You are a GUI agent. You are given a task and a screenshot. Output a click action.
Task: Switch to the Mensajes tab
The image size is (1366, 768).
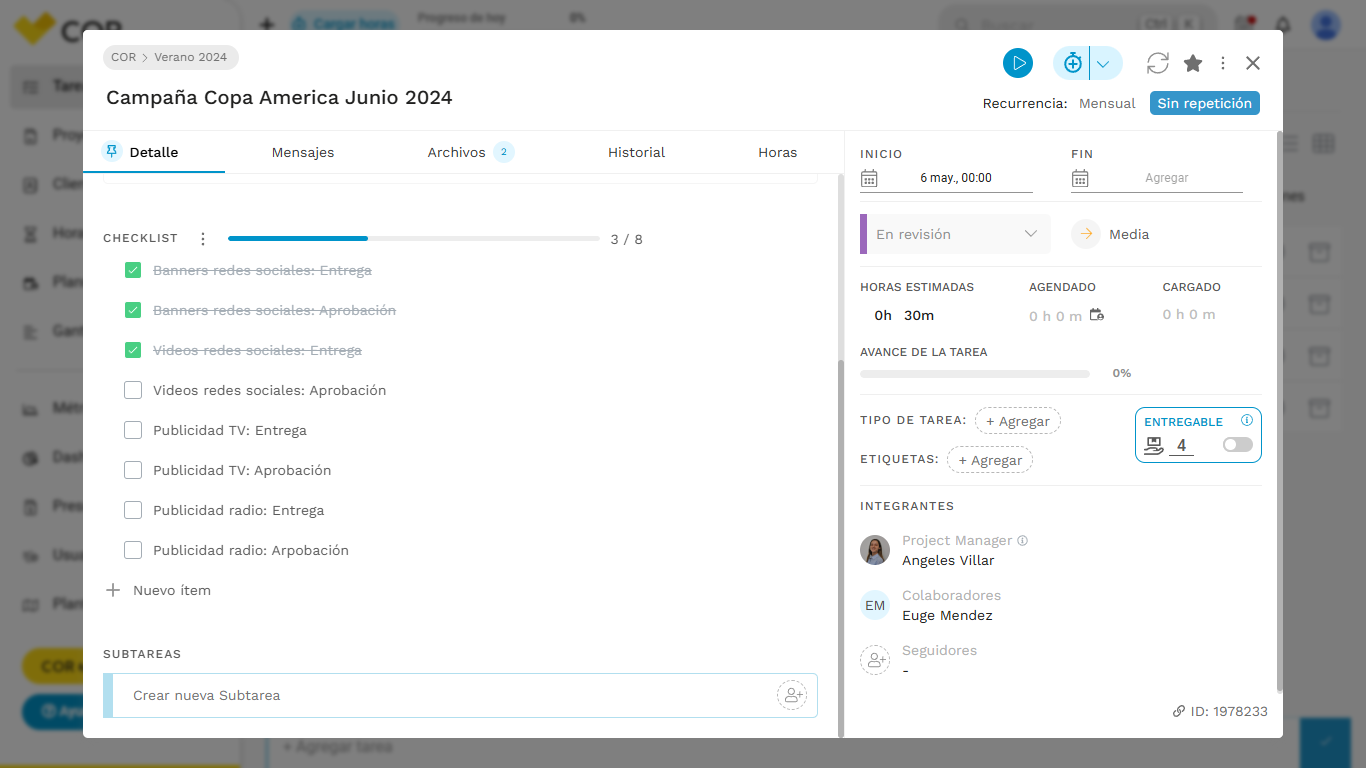pos(303,152)
